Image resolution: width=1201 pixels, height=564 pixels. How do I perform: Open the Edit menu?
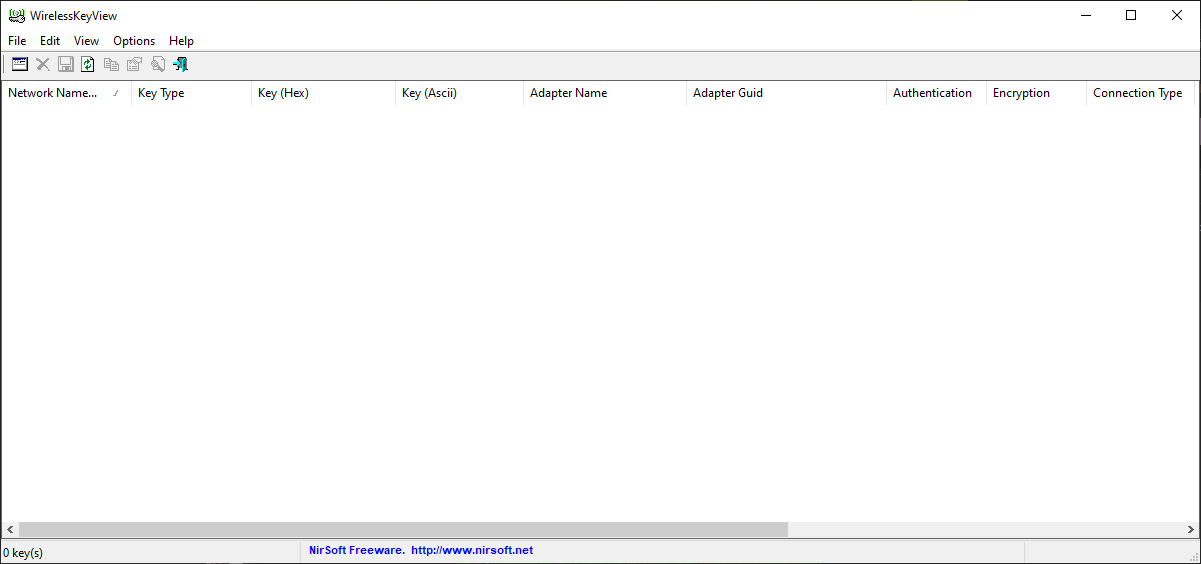pos(50,41)
